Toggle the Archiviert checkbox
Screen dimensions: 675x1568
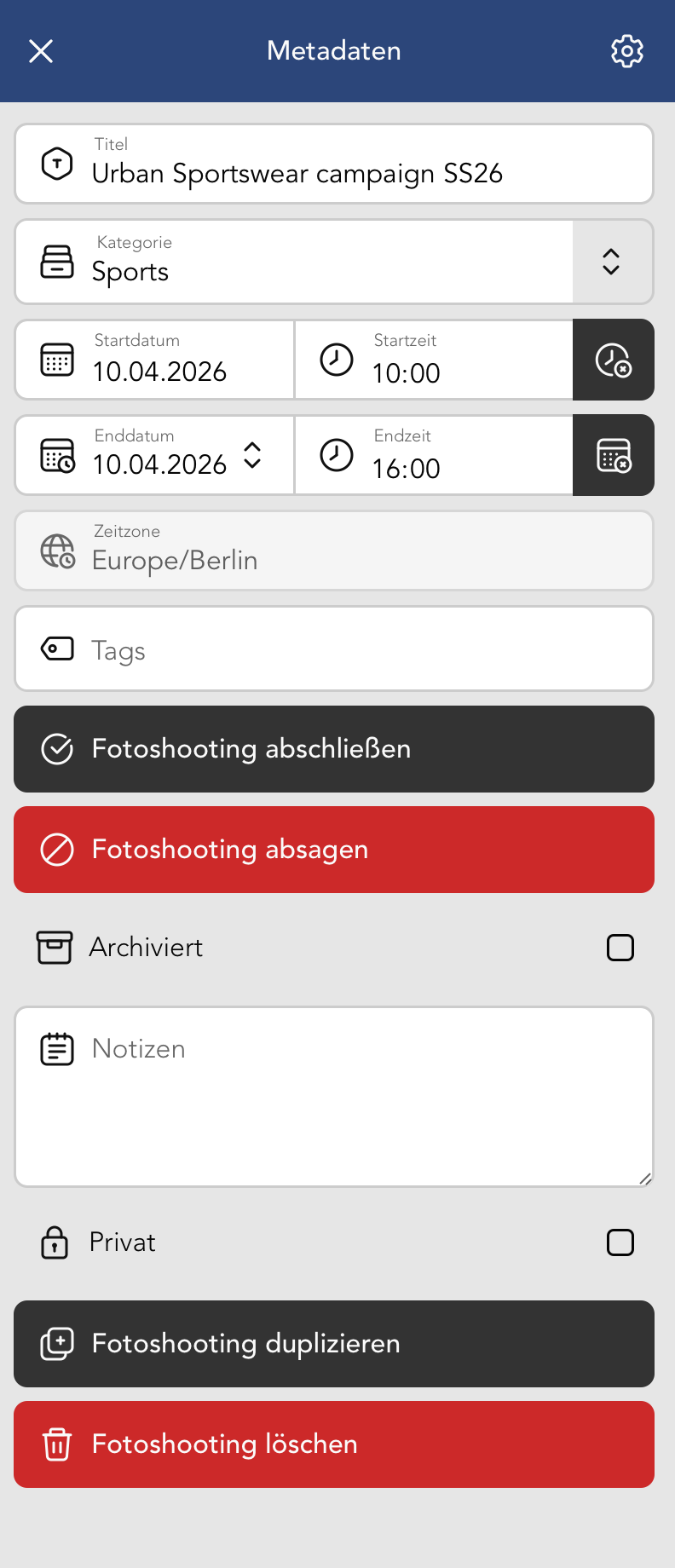tap(620, 948)
